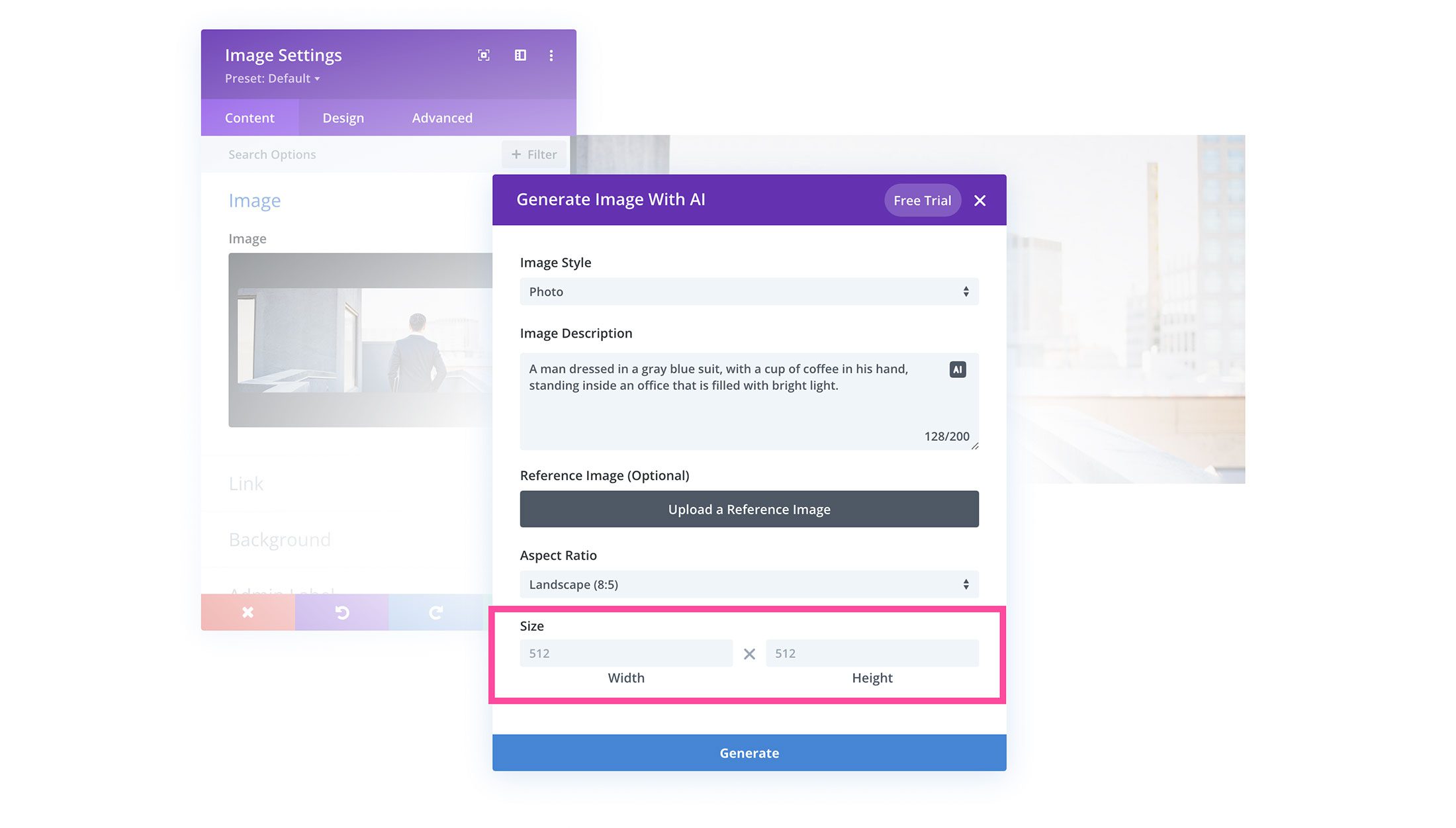Click the X clear/cancel icon button
The image size is (1456, 828).
click(x=980, y=200)
